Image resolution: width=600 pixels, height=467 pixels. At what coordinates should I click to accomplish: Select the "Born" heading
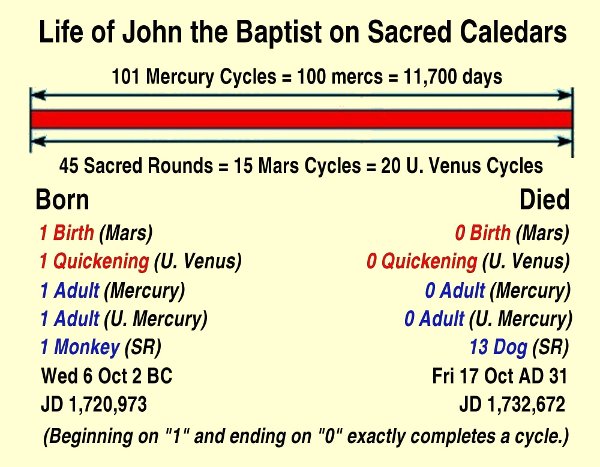pos(62,200)
